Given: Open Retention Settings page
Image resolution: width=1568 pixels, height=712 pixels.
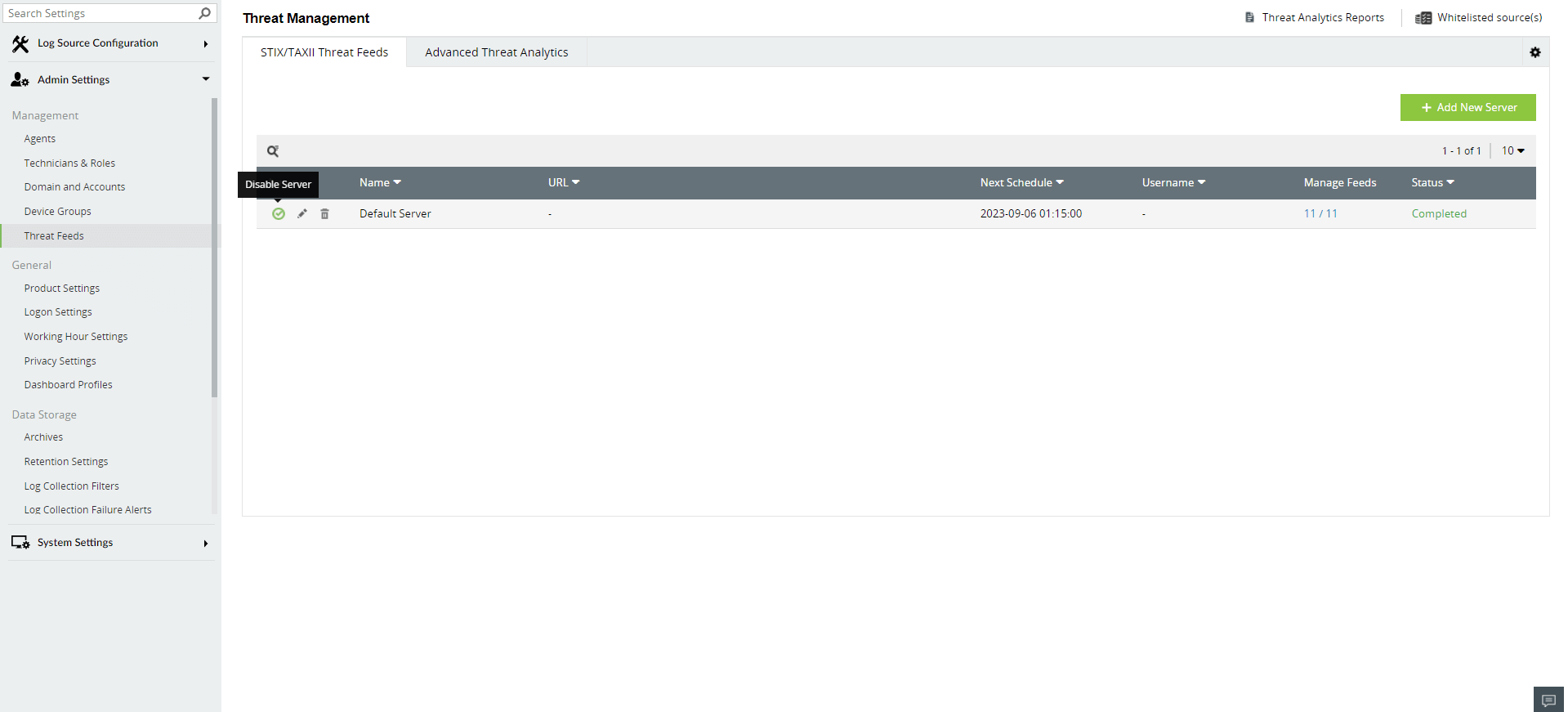Looking at the screenshot, I should pyautogui.click(x=66, y=462).
